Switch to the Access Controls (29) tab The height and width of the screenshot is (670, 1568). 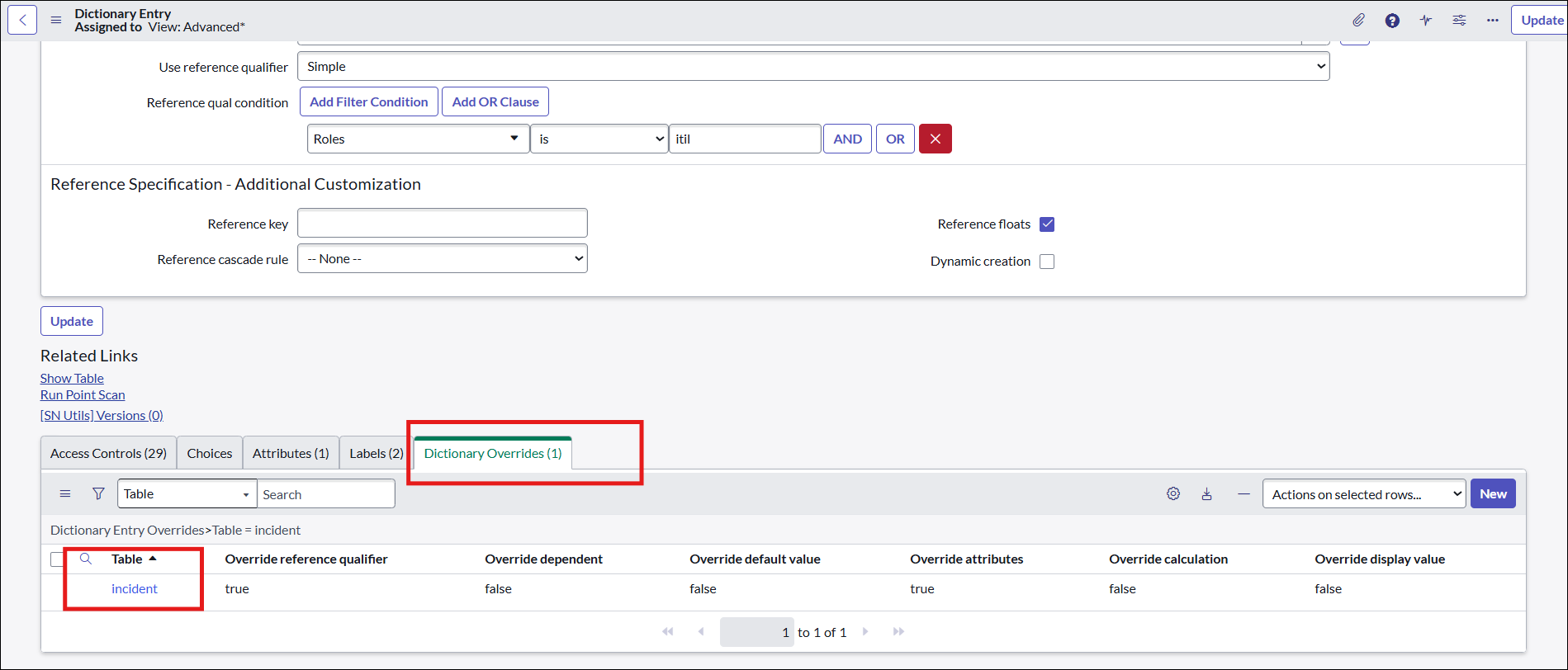pos(108,453)
